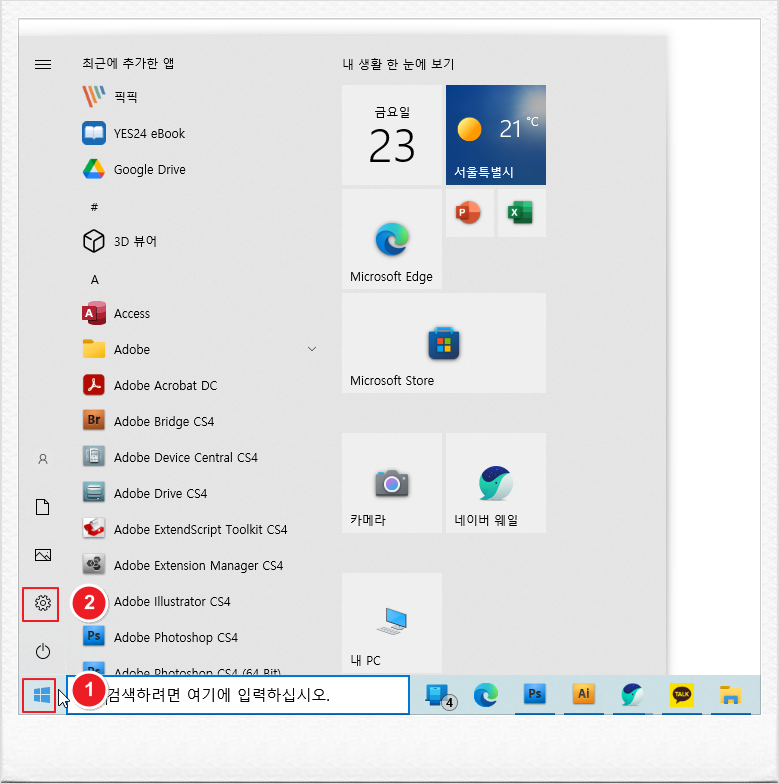The width and height of the screenshot is (779, 784).
Task: Open File Explorer in the taskbar
Action: click(x=730, y=694)
